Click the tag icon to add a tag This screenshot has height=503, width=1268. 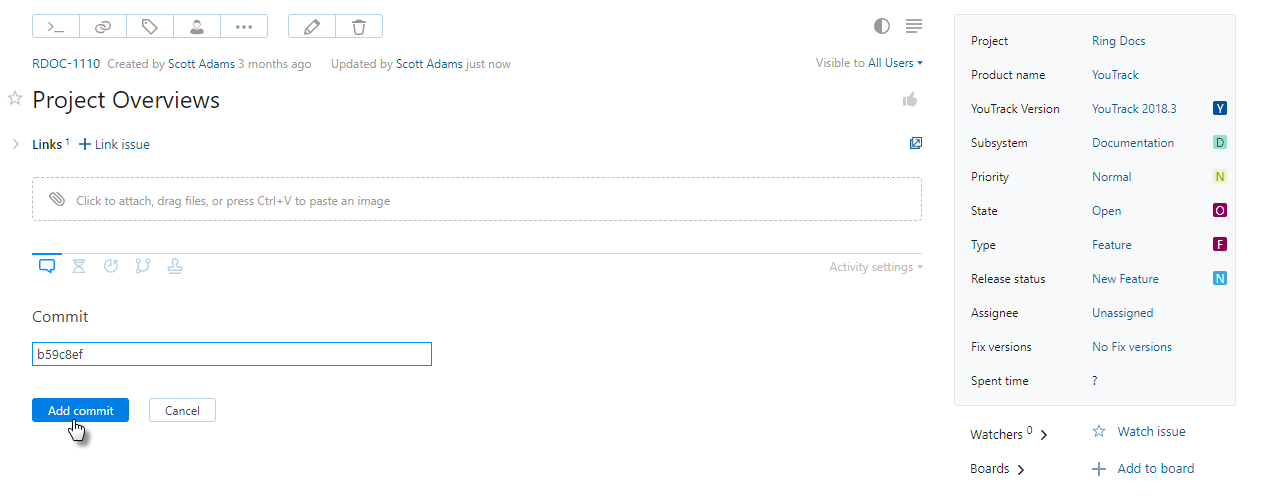(x=150, y=26)
